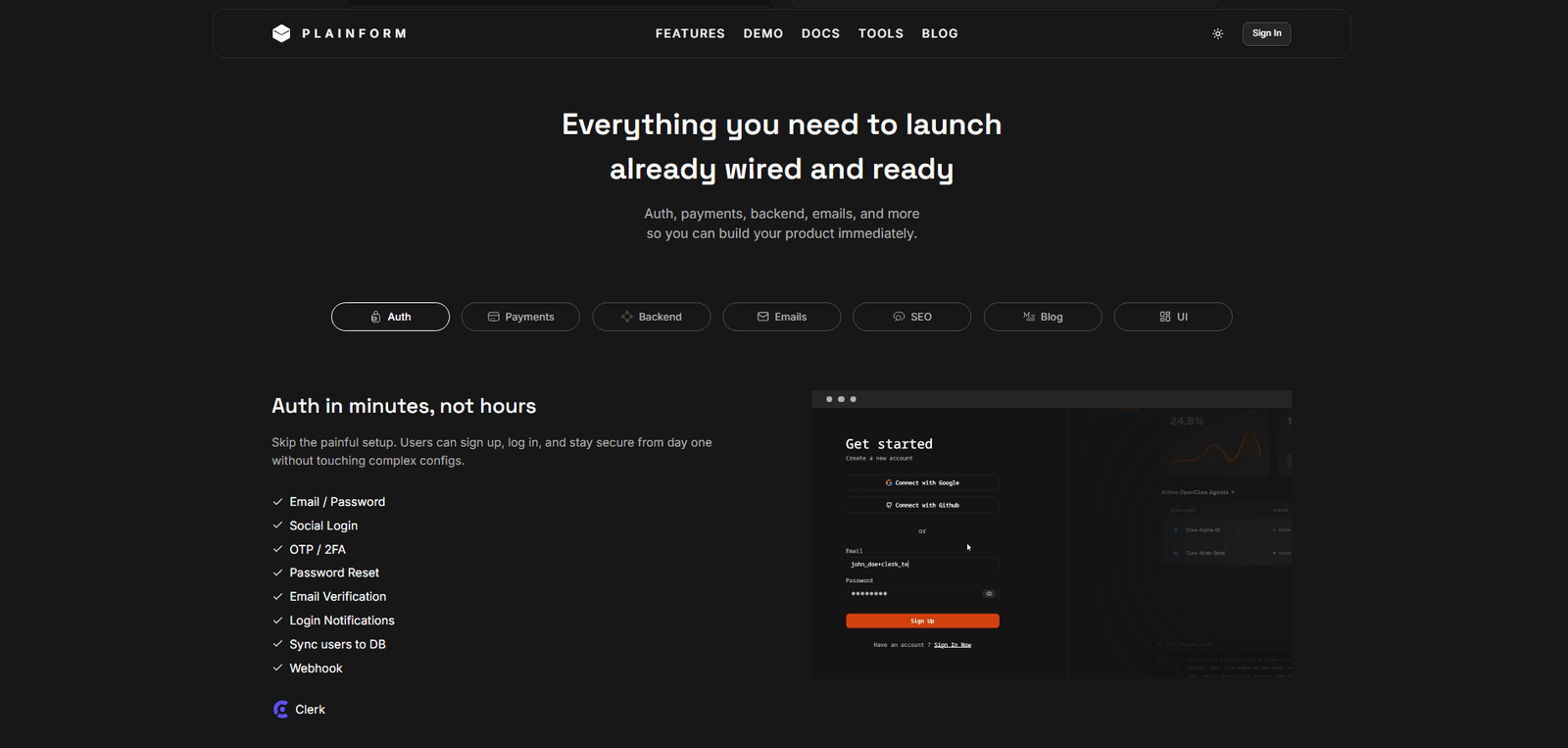Click the Sign In button
Image resolution: width=1568 pixels, height=748 pixels.
tap(1266, 33)
